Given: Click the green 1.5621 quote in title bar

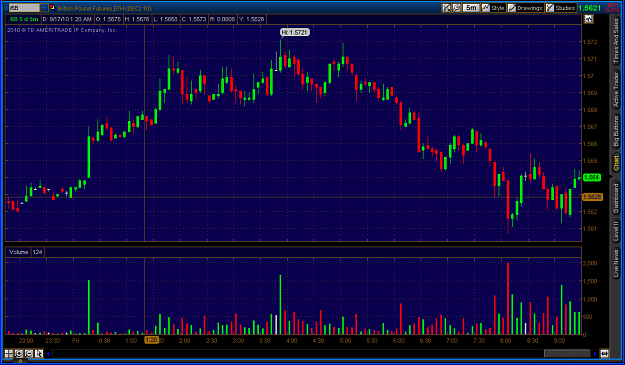Looking at the screenshot, I should point(590,8).
